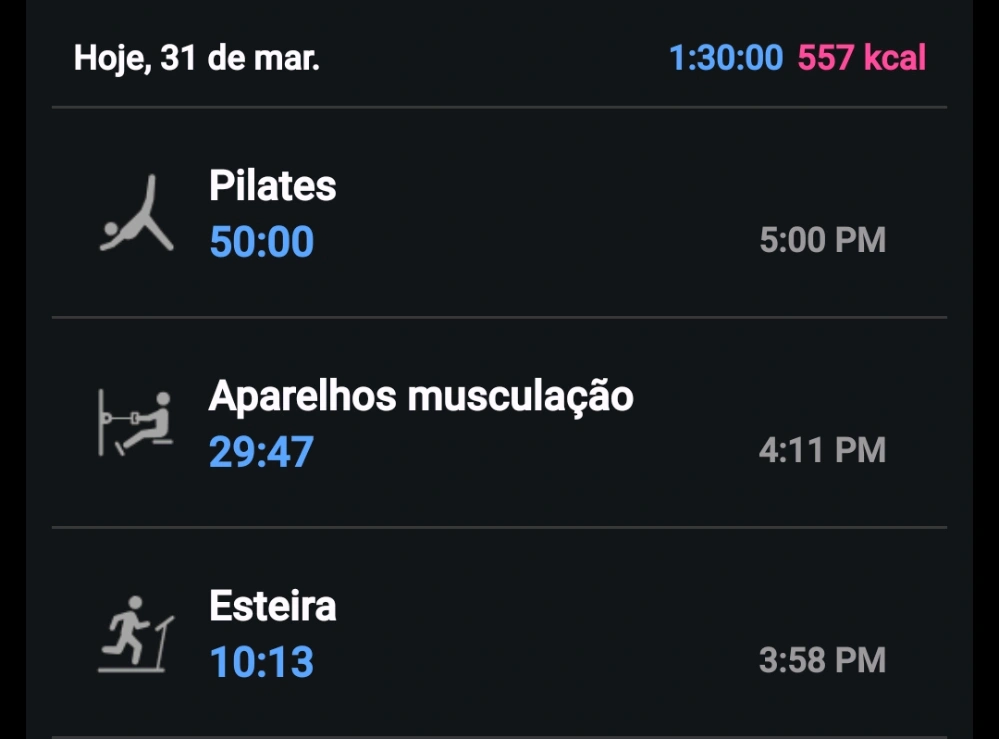Tap the treadmill runner icon
This screenshot has height=739, width=999.
click(135, 634)
